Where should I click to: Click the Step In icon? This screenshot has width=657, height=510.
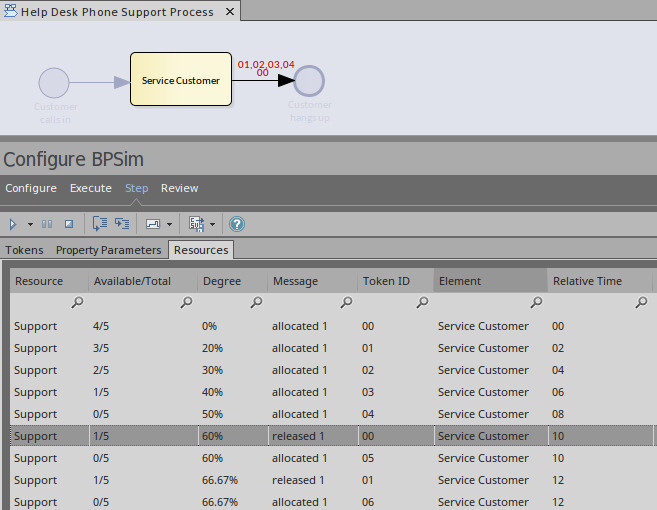(100, 224)
